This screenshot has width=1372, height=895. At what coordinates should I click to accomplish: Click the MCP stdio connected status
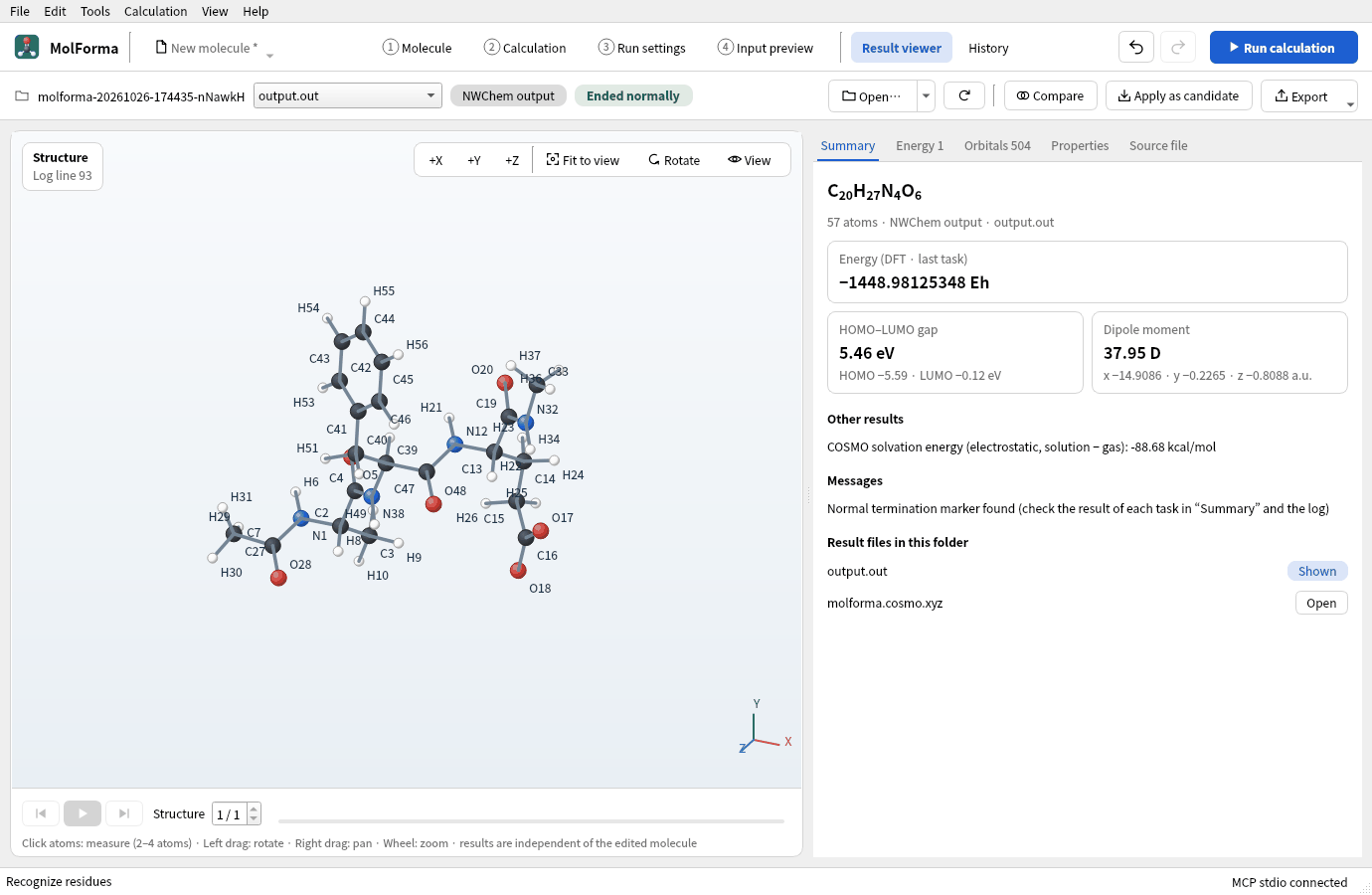click(1289, 882)
